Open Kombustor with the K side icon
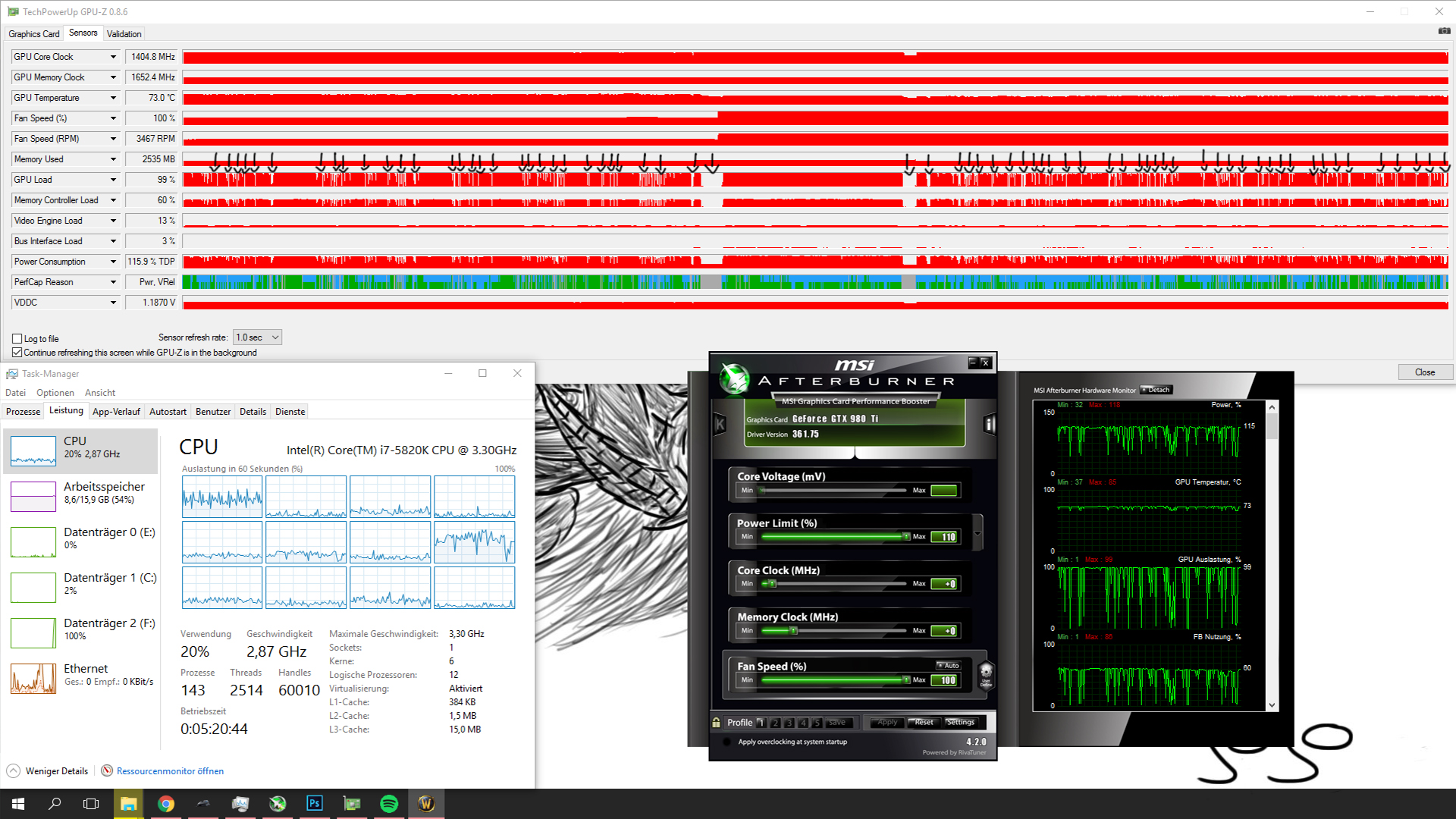The image size is (1456, 819). [720, 425]
